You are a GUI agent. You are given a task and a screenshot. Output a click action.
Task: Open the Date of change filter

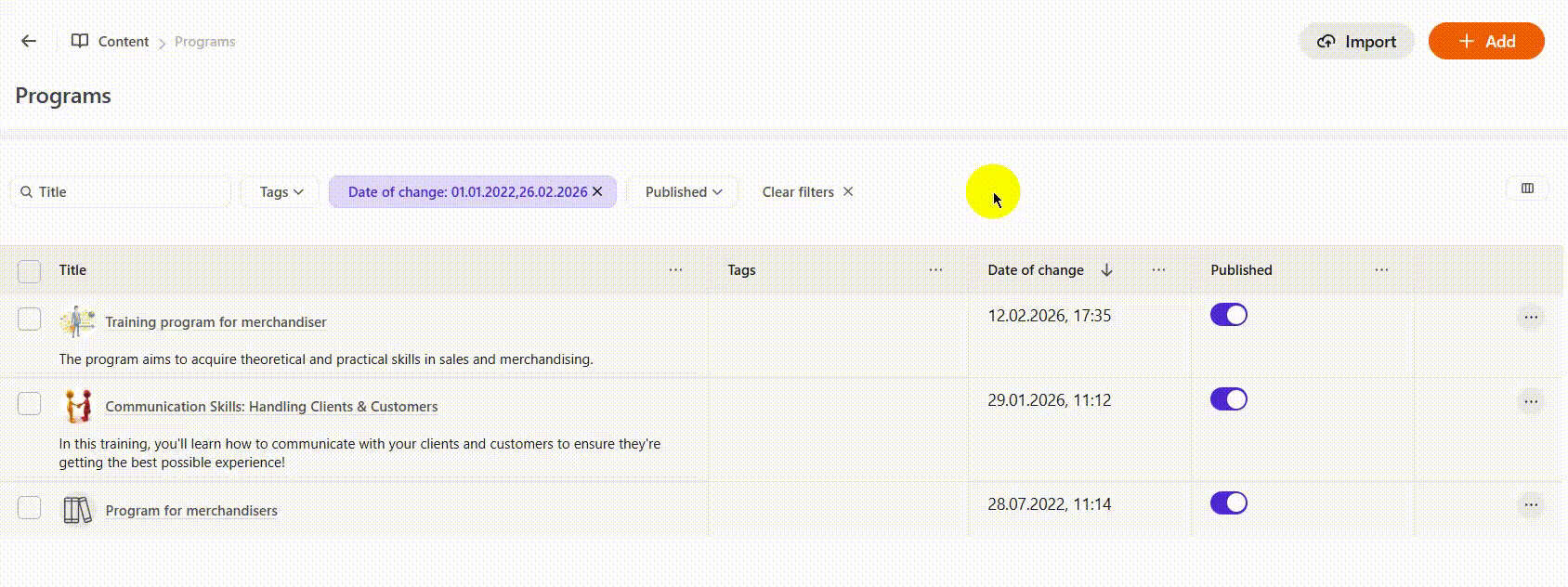(x=466, y=192)
